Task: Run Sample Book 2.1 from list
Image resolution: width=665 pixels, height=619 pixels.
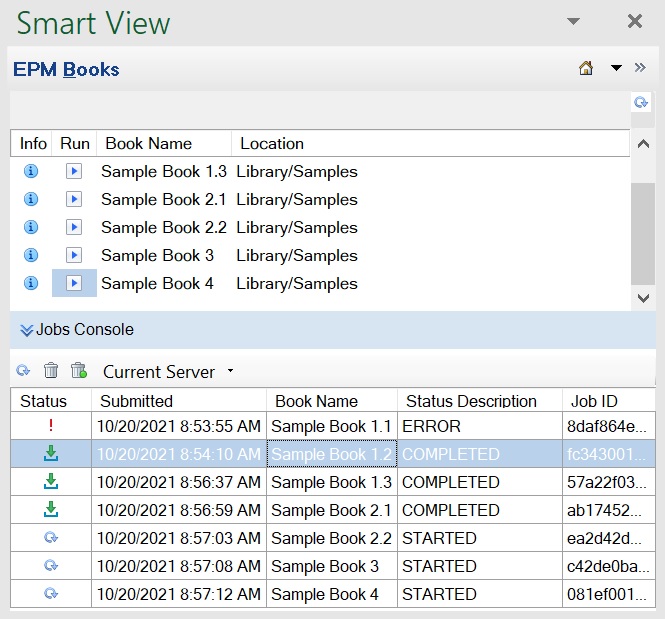Action: 74,200
